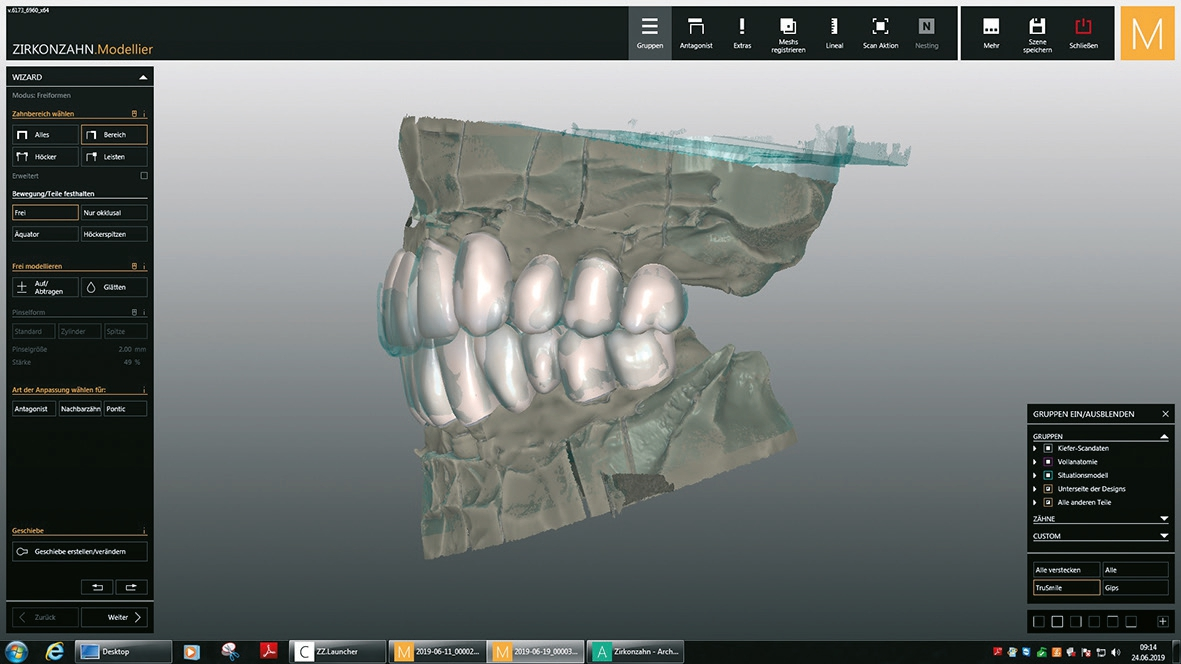Image resolution: width=1181 pixels, height=664 pixels.
Task: Expand the ZÄHNE section
Action: 1164,519
